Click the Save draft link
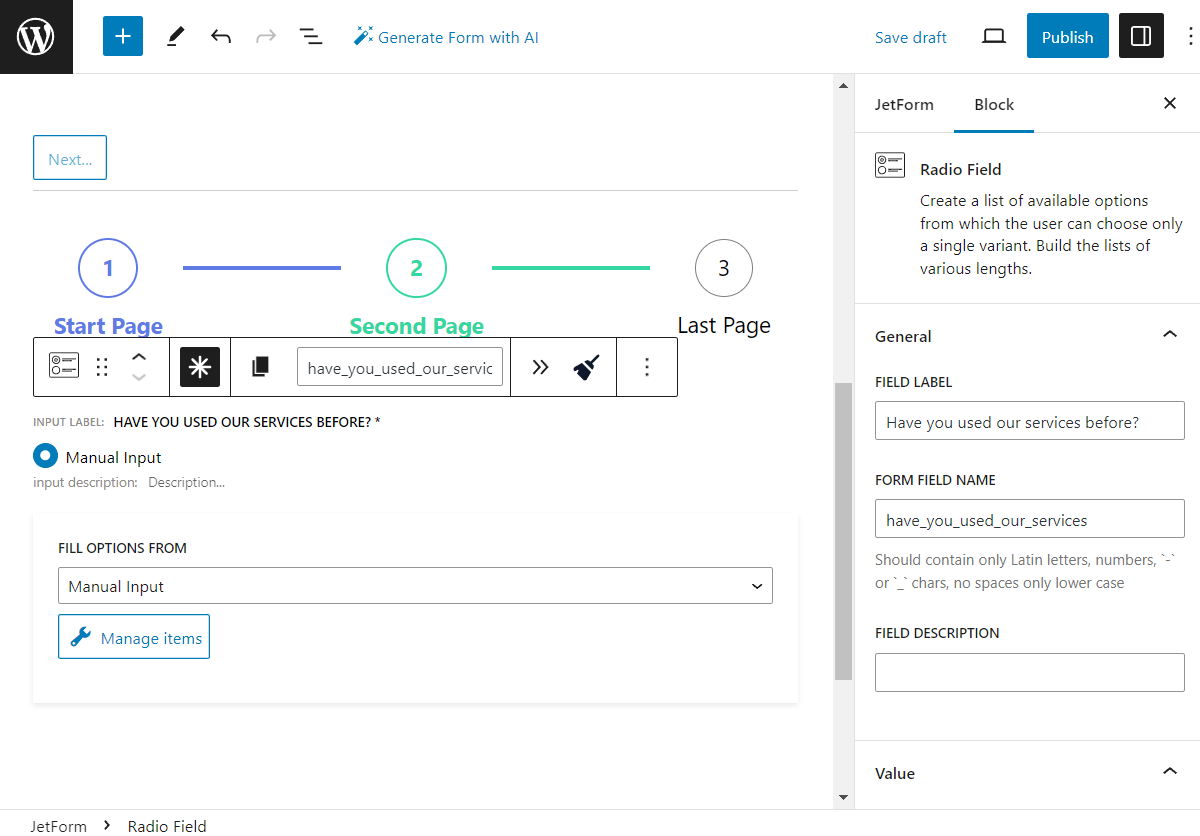Screen dimensions: 1200x836 (x=910, y=36)
